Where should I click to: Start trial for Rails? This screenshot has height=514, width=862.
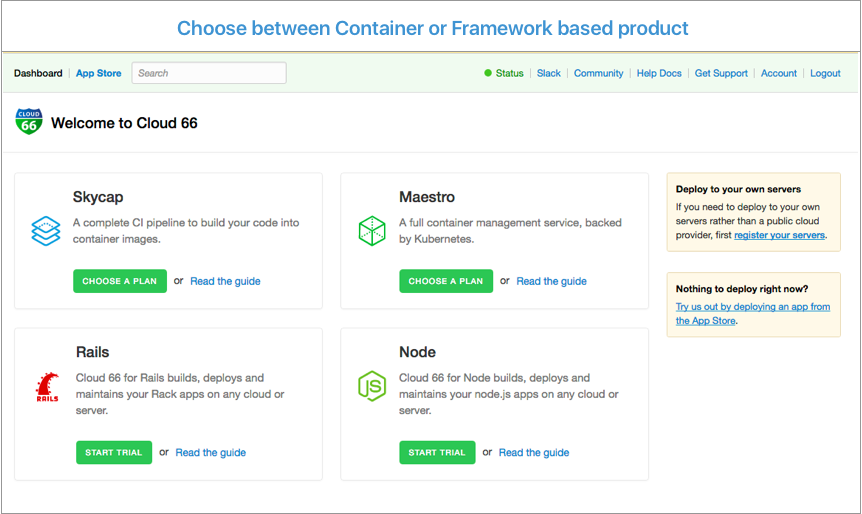coord(114,452)
